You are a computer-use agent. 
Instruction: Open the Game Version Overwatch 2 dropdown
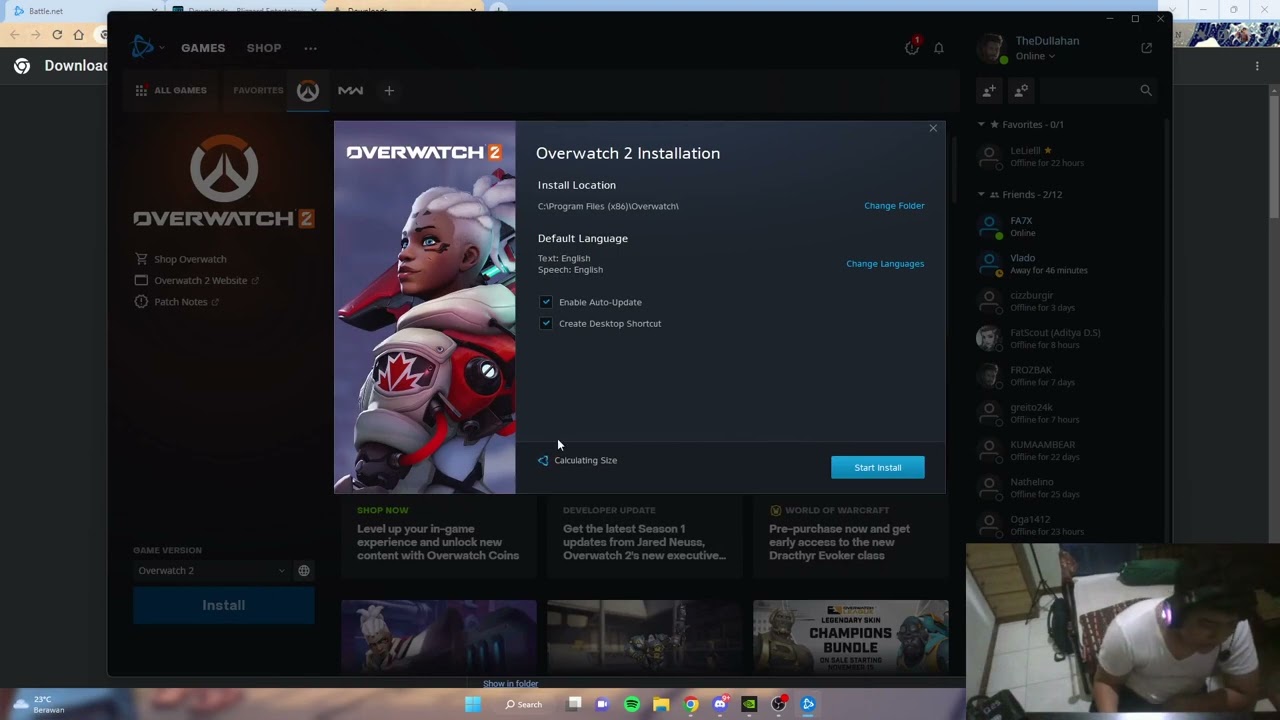(x=211, y=570)
